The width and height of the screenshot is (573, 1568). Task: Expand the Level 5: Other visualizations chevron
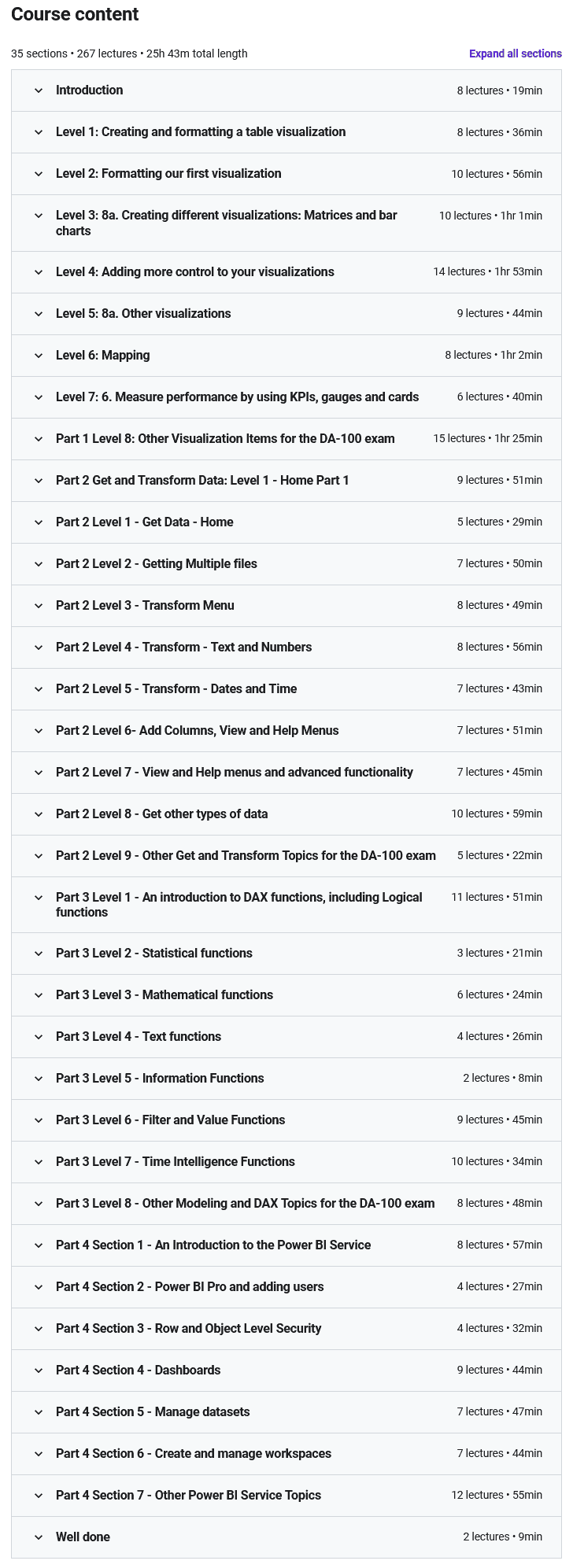click(39, 314)
